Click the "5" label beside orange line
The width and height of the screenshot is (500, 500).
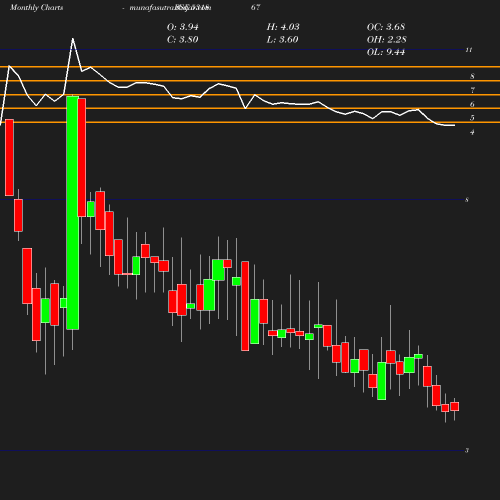point(472,118)
